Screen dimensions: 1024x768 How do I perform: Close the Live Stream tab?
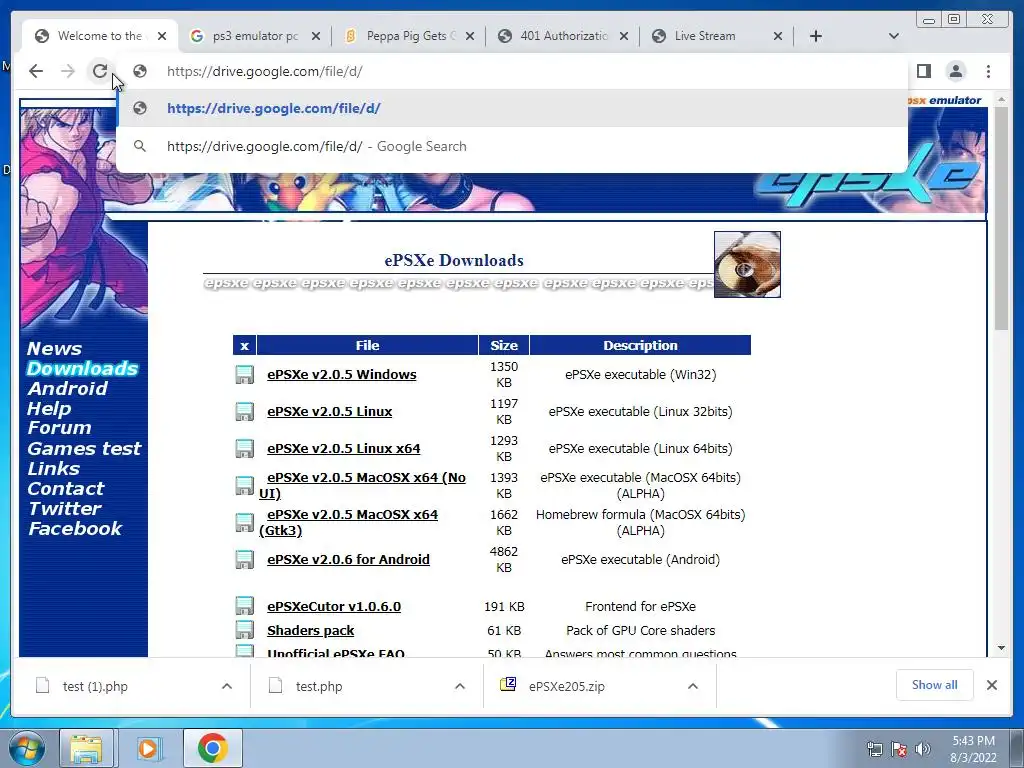point(778,36)
